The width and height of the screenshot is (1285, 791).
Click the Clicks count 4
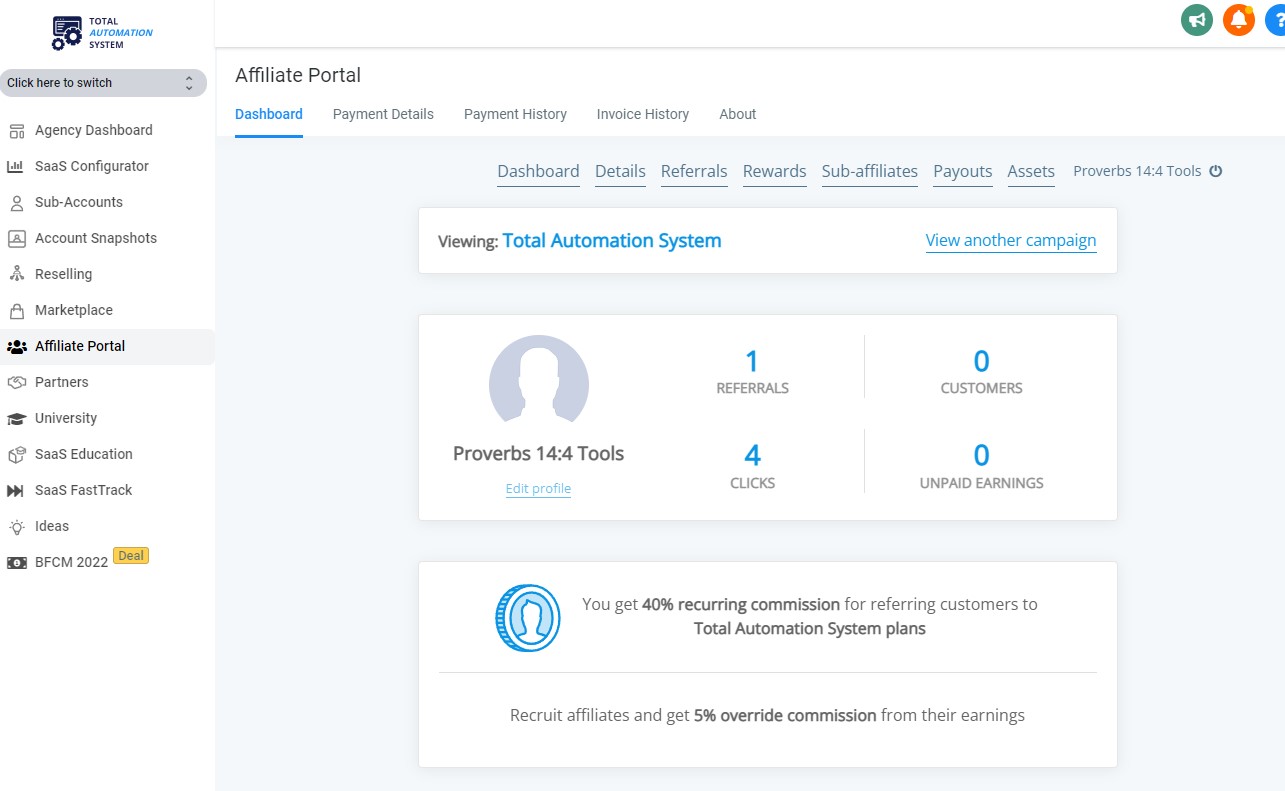click(753, 456)
